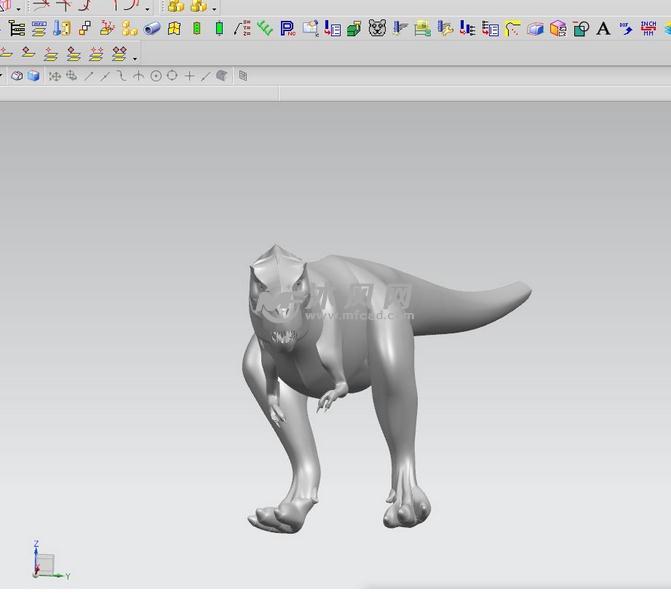Screen dimensions: 671x607
Task: Switch to wireframe cube display style
Action: pos(17,76)
